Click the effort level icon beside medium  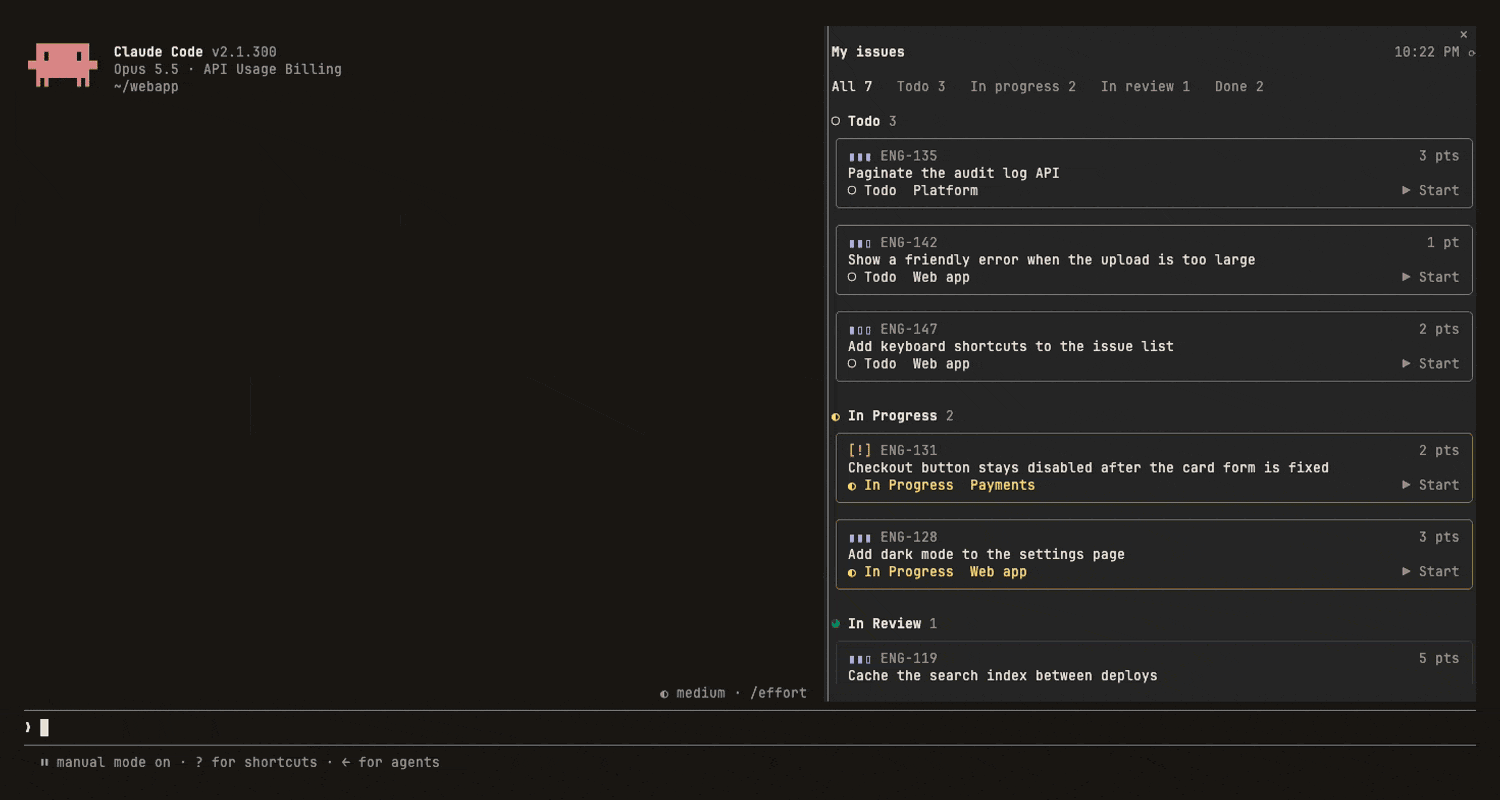coord(664,694)
